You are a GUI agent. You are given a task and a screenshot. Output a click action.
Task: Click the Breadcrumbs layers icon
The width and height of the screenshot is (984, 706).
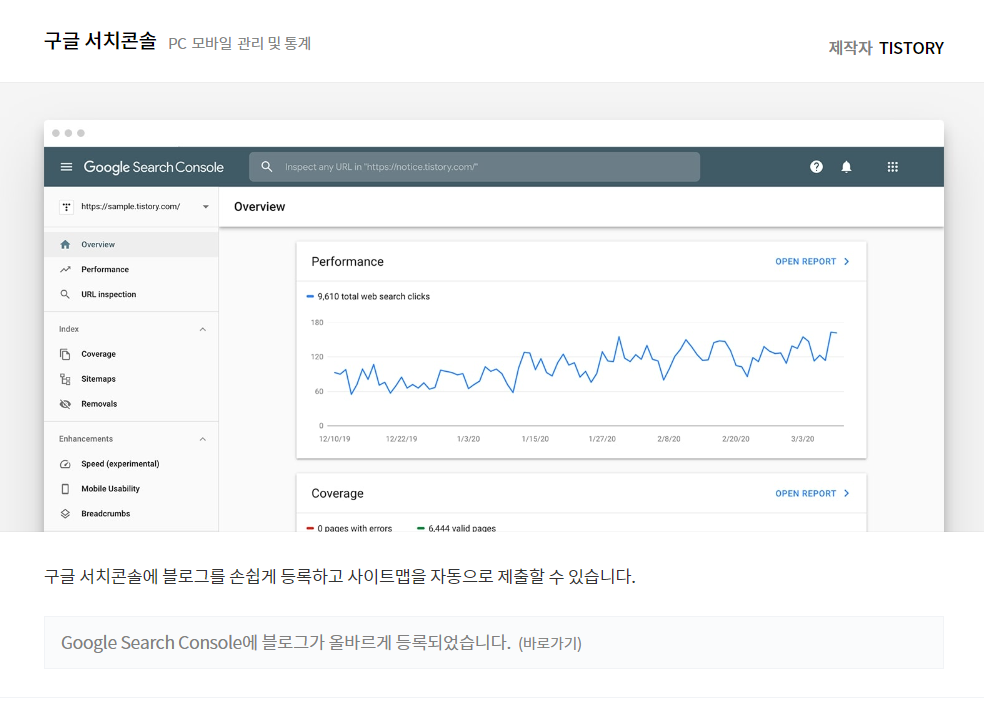click(65, 513)
